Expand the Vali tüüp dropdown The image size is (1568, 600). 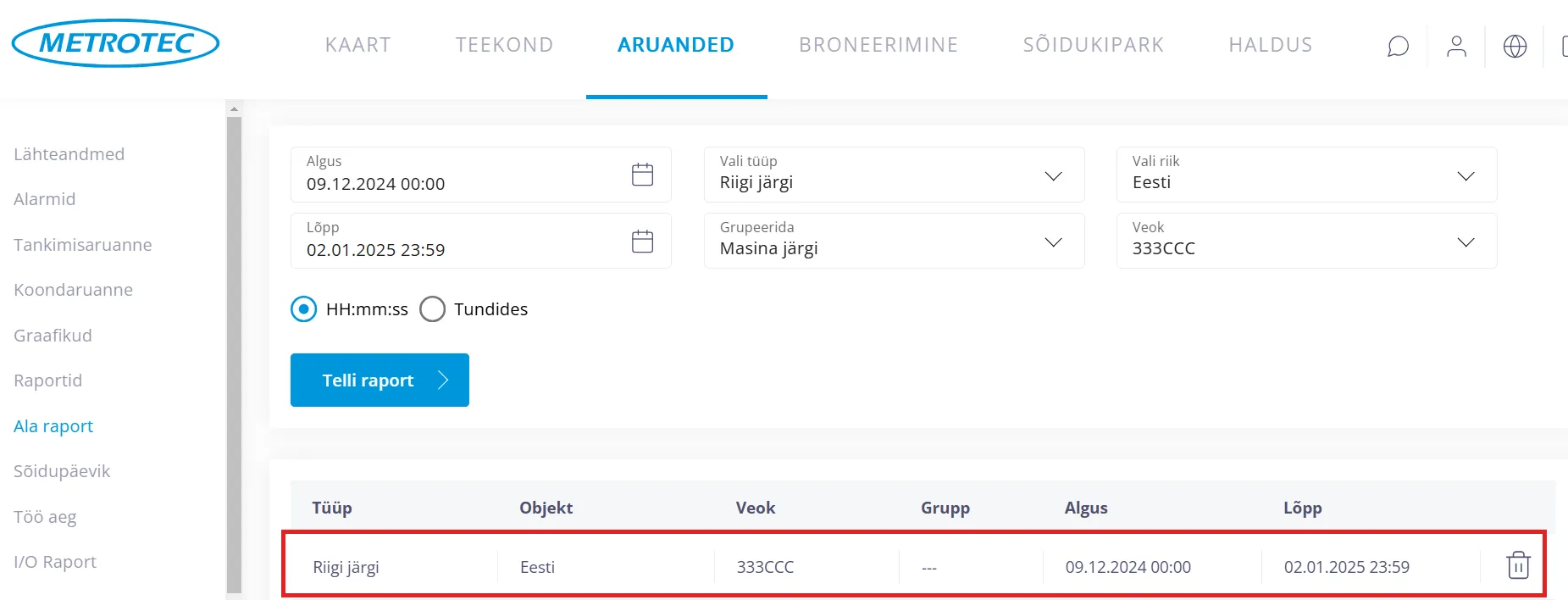click(x=1053, y=175)
